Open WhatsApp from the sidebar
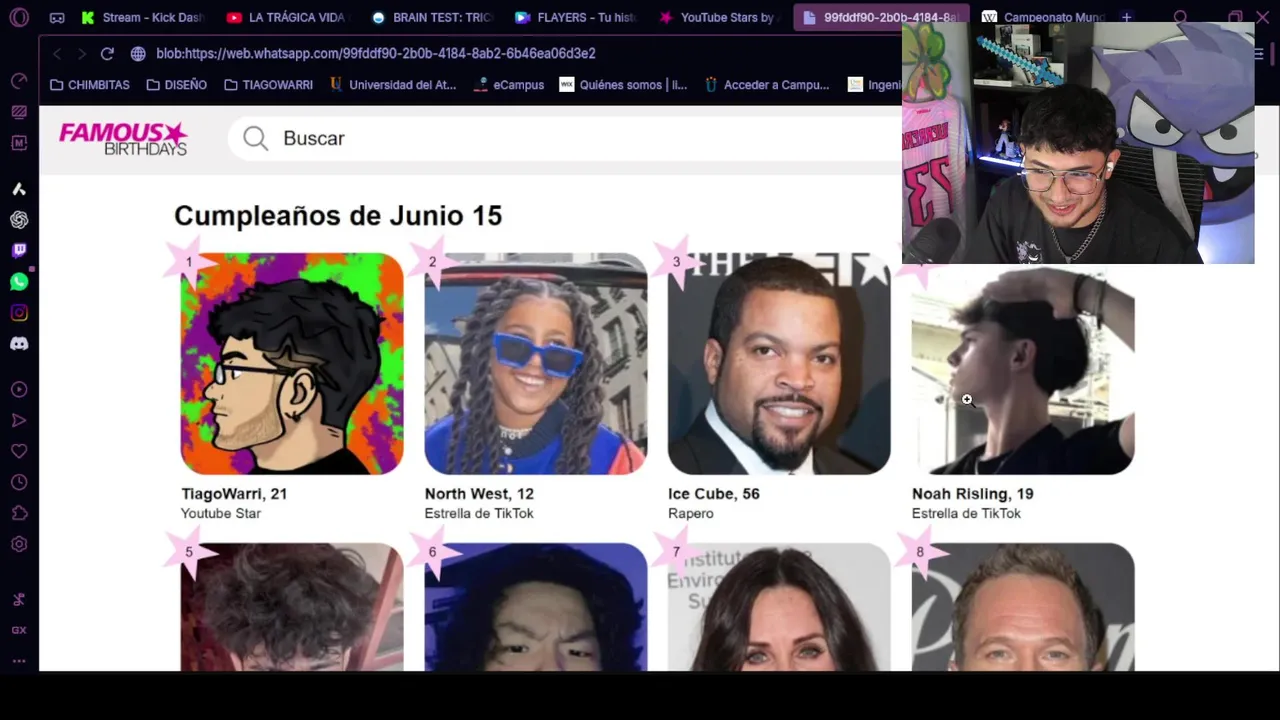This screenshot has height=720, width=1280. 19,282
